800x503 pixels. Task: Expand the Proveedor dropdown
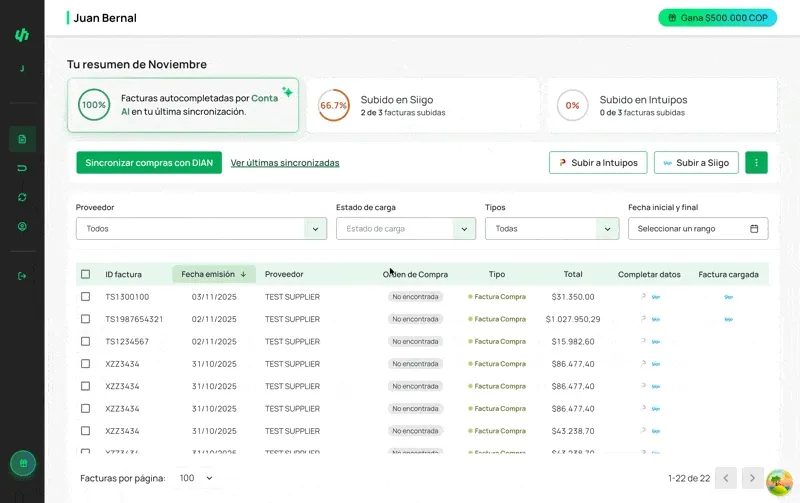[x=316, y=229]
